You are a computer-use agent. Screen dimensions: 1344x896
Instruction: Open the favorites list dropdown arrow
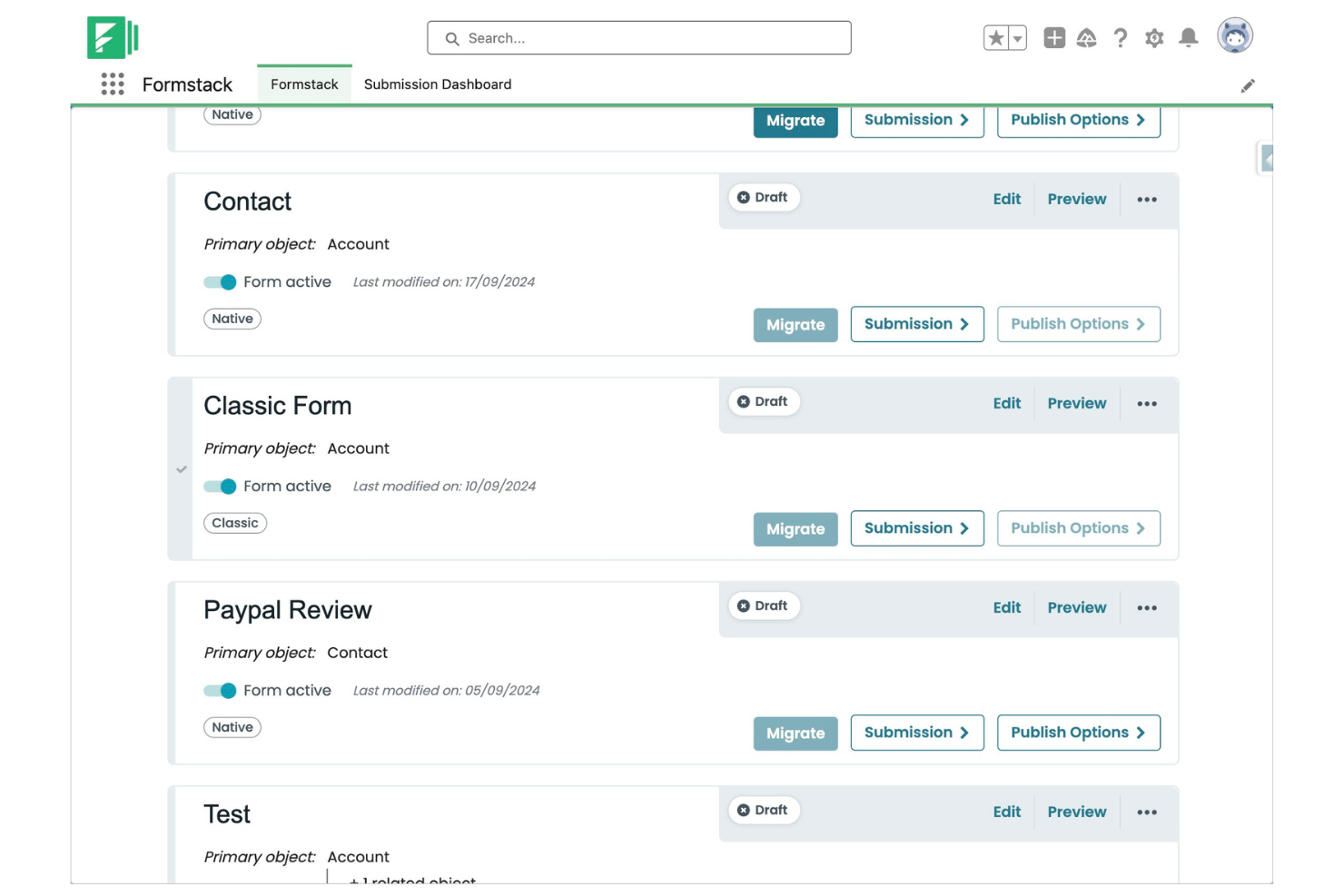pos(1015,38)
